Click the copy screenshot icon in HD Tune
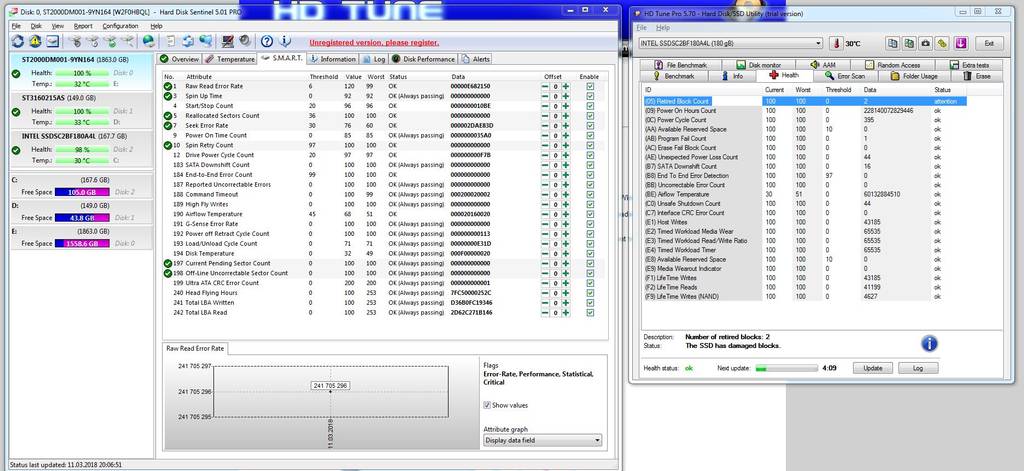The height and width of the screenshot is (471, 1024). (x=909, y=43)
